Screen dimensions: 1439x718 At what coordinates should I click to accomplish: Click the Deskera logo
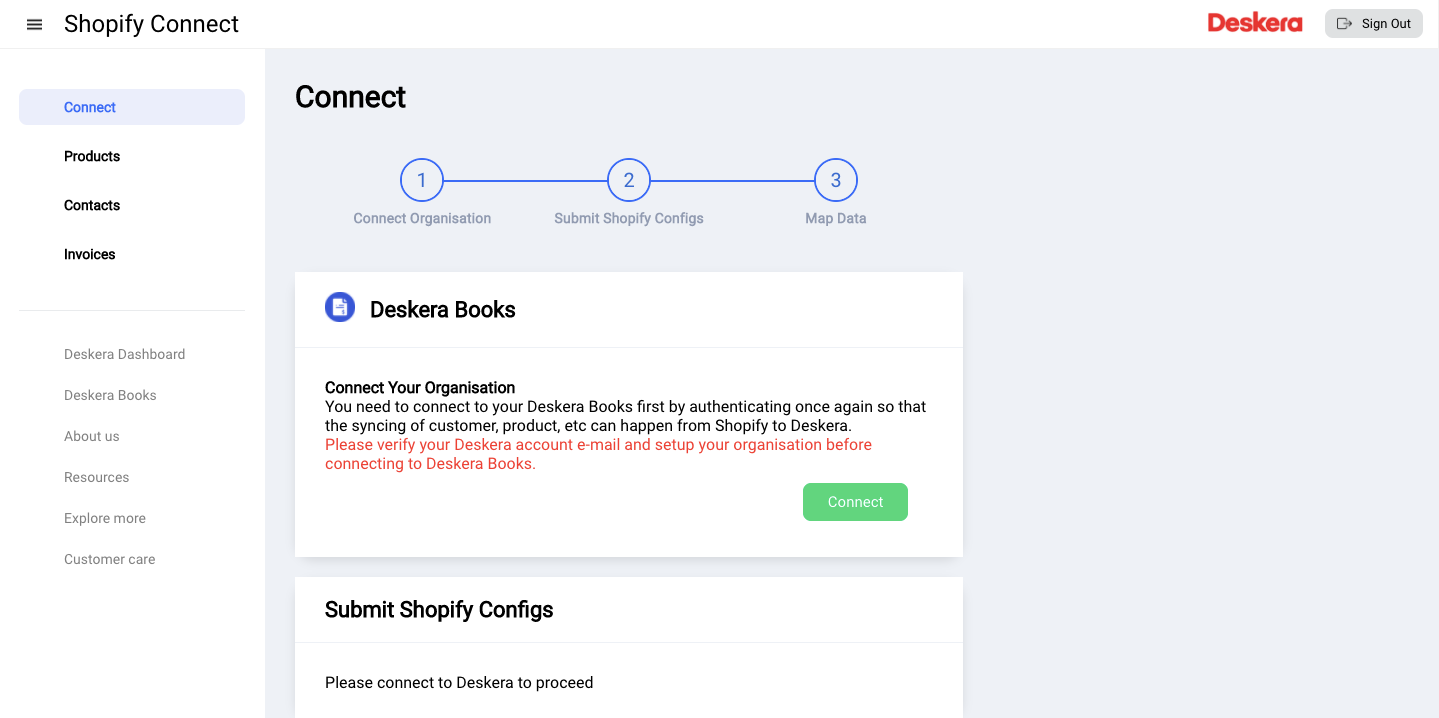(x=1254, y=23)
